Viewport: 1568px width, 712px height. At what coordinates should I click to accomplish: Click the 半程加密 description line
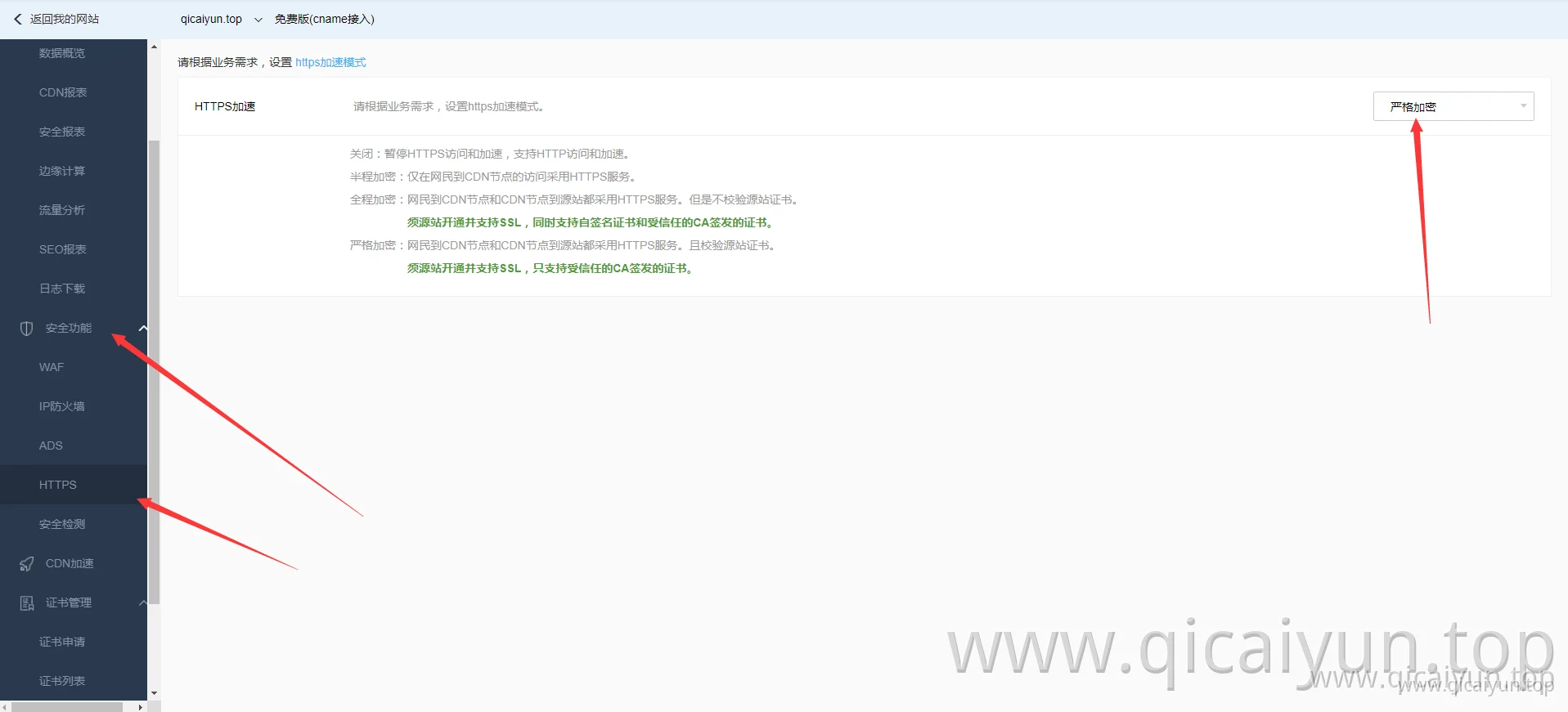pyautogui.click(x=494, y=177)
